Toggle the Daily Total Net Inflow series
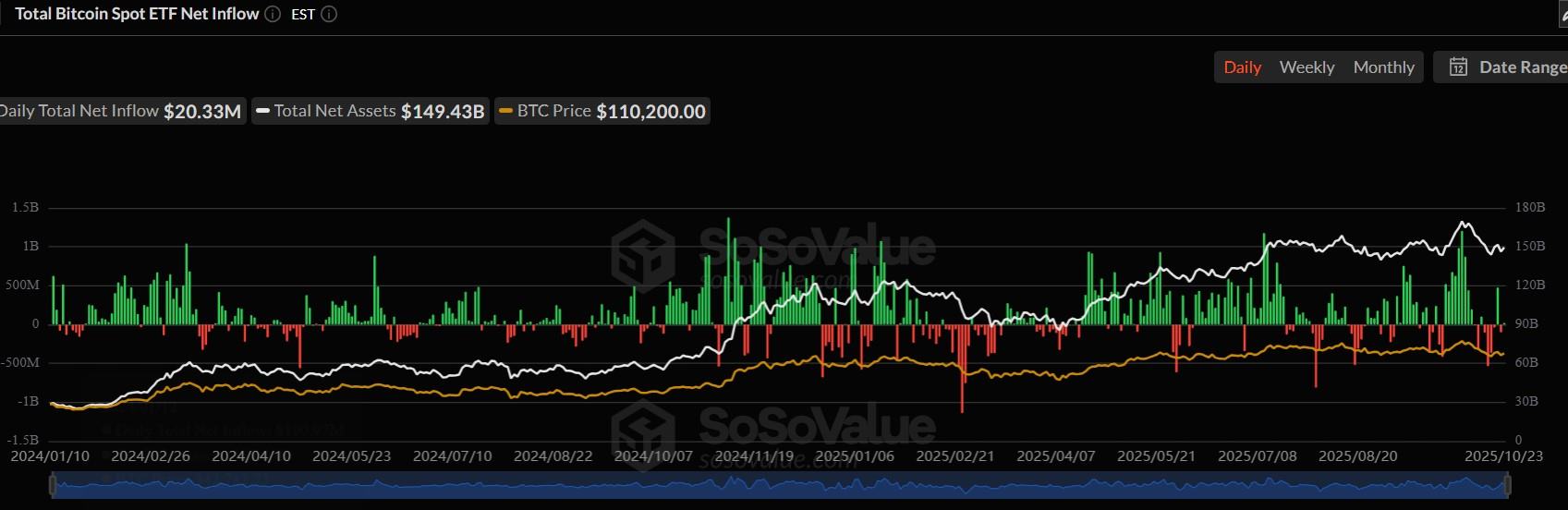This screenshot has height=510, width=1568. pyautogui.click(x=121, y=111)
